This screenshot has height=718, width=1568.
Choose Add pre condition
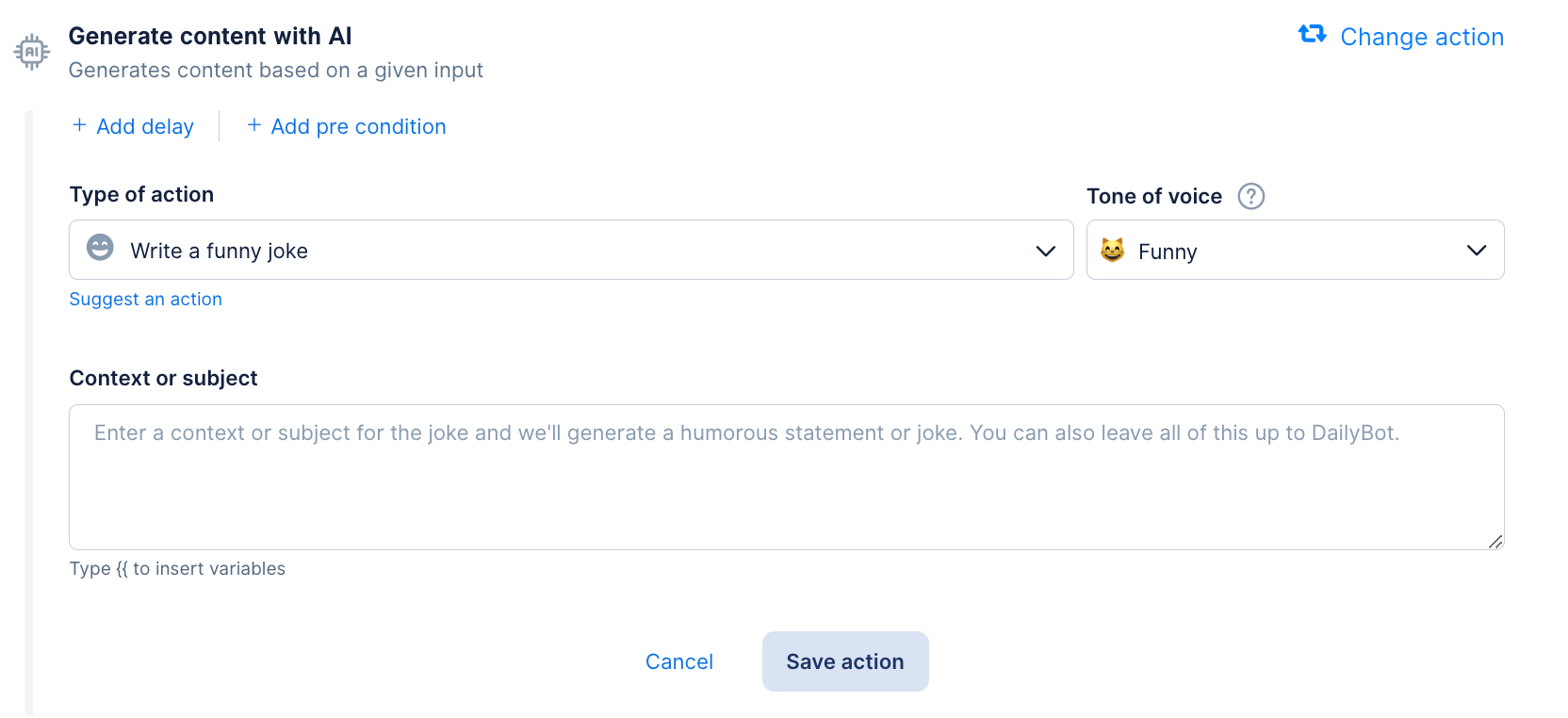(358, 126)
